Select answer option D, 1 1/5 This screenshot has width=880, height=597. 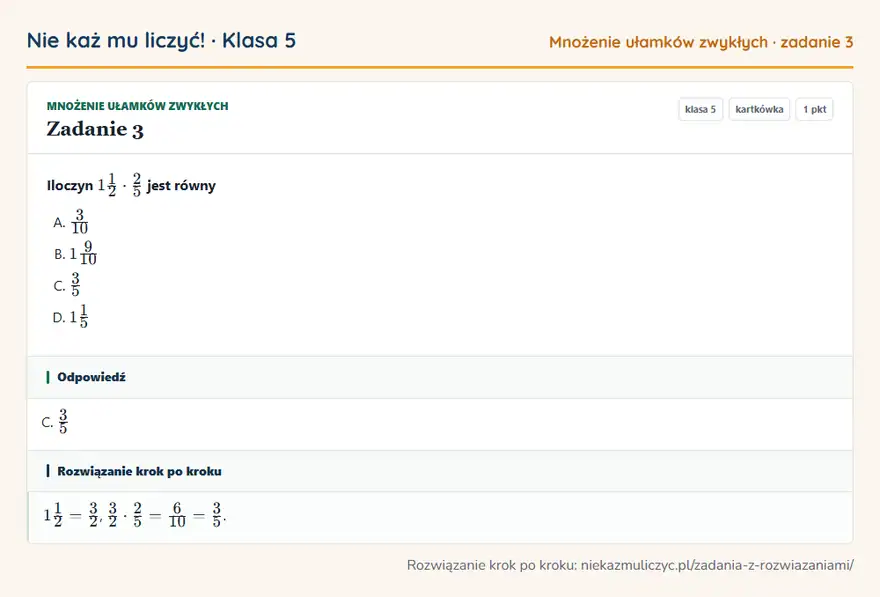[71, 317]
